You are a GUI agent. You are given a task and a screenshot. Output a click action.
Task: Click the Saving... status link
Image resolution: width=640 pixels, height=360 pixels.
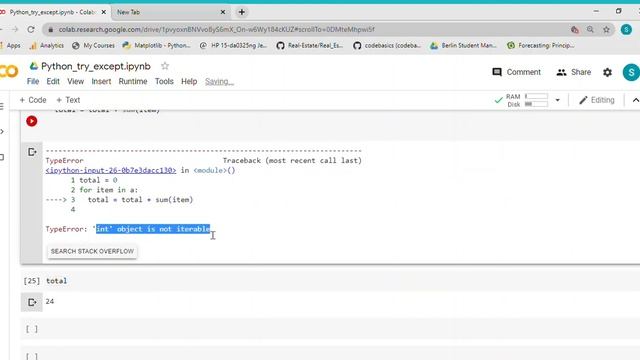coord(219,82)
